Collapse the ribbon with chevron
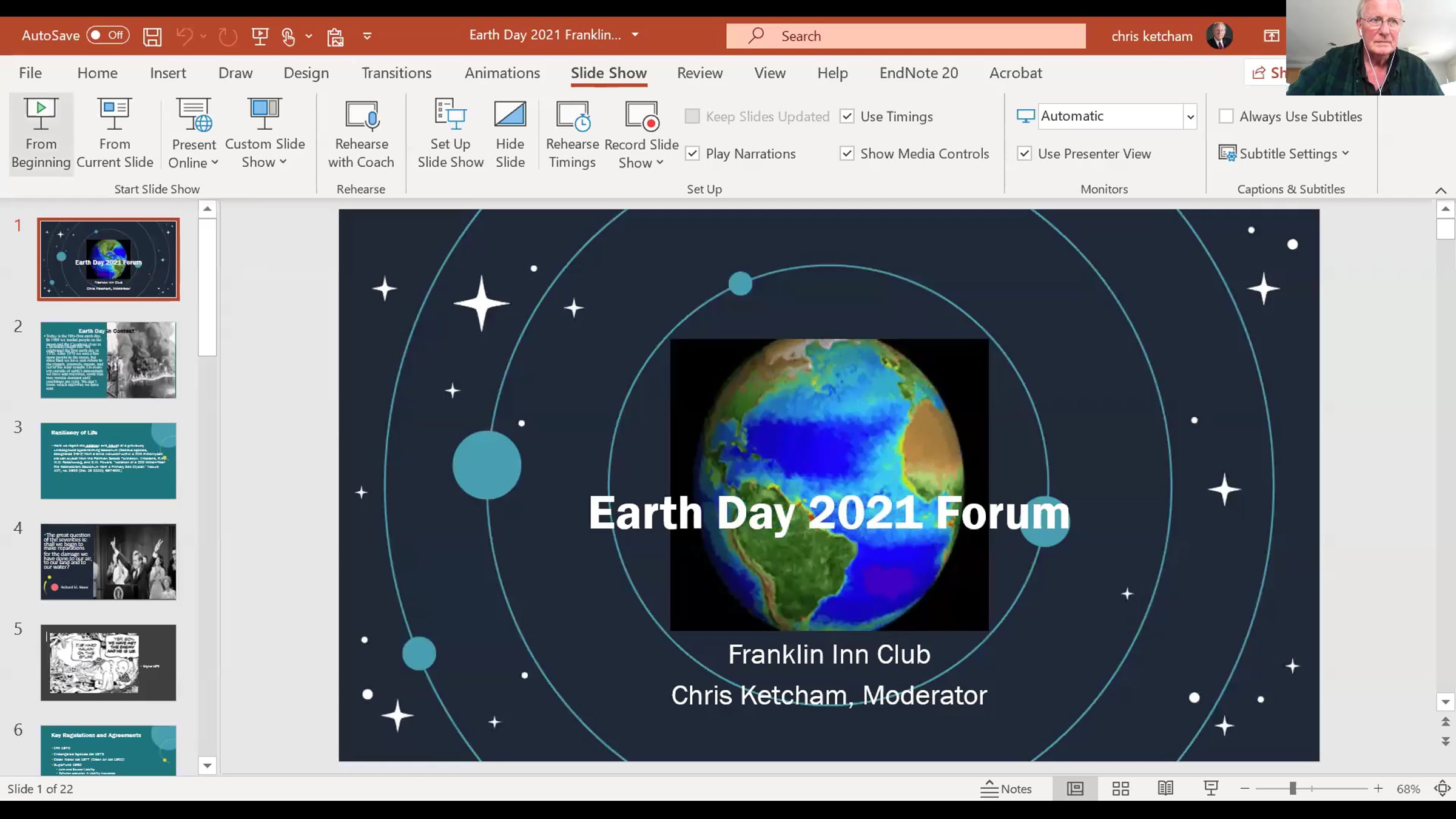Screen dimensions: 1456x819 point(1441,190)
